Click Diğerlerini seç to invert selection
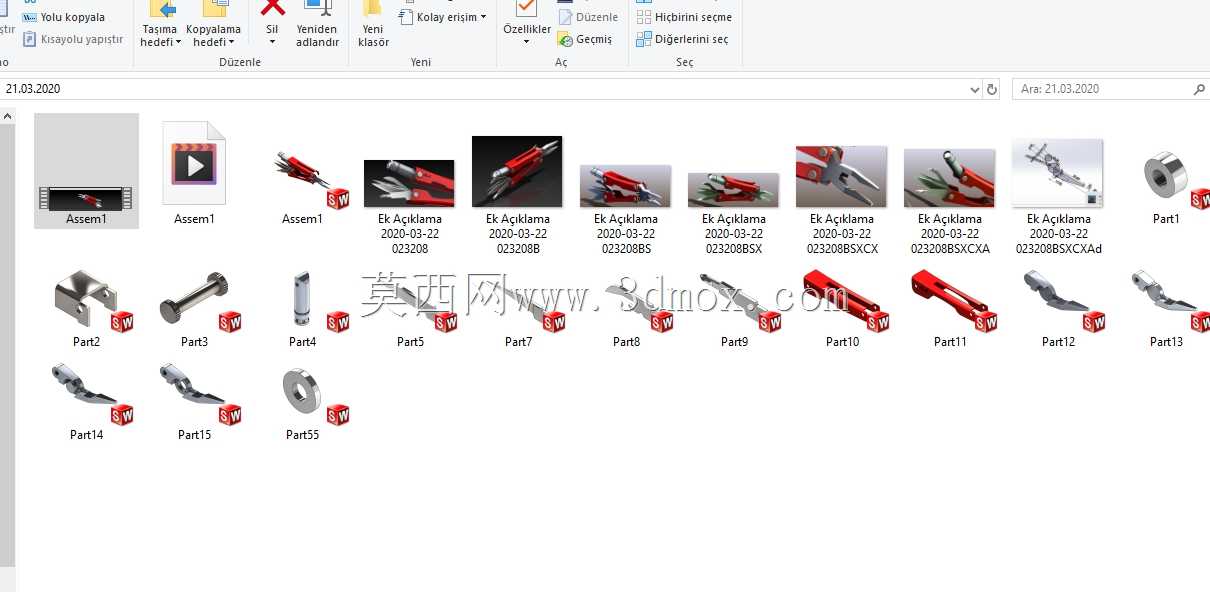Viewport: 1210px width, 592px height. coord(682,39)
